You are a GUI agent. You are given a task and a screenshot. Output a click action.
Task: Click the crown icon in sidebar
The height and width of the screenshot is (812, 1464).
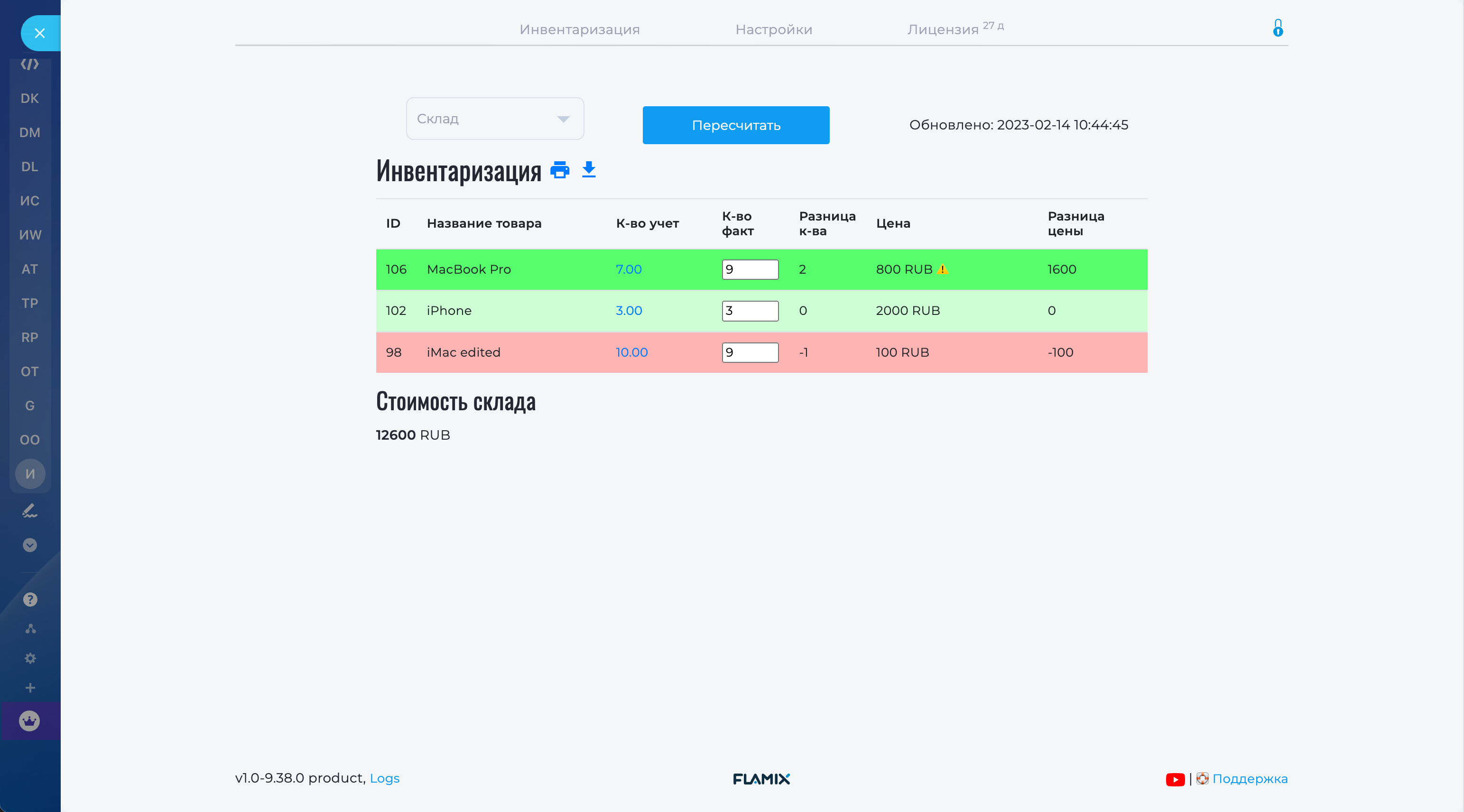pos(29,721)
